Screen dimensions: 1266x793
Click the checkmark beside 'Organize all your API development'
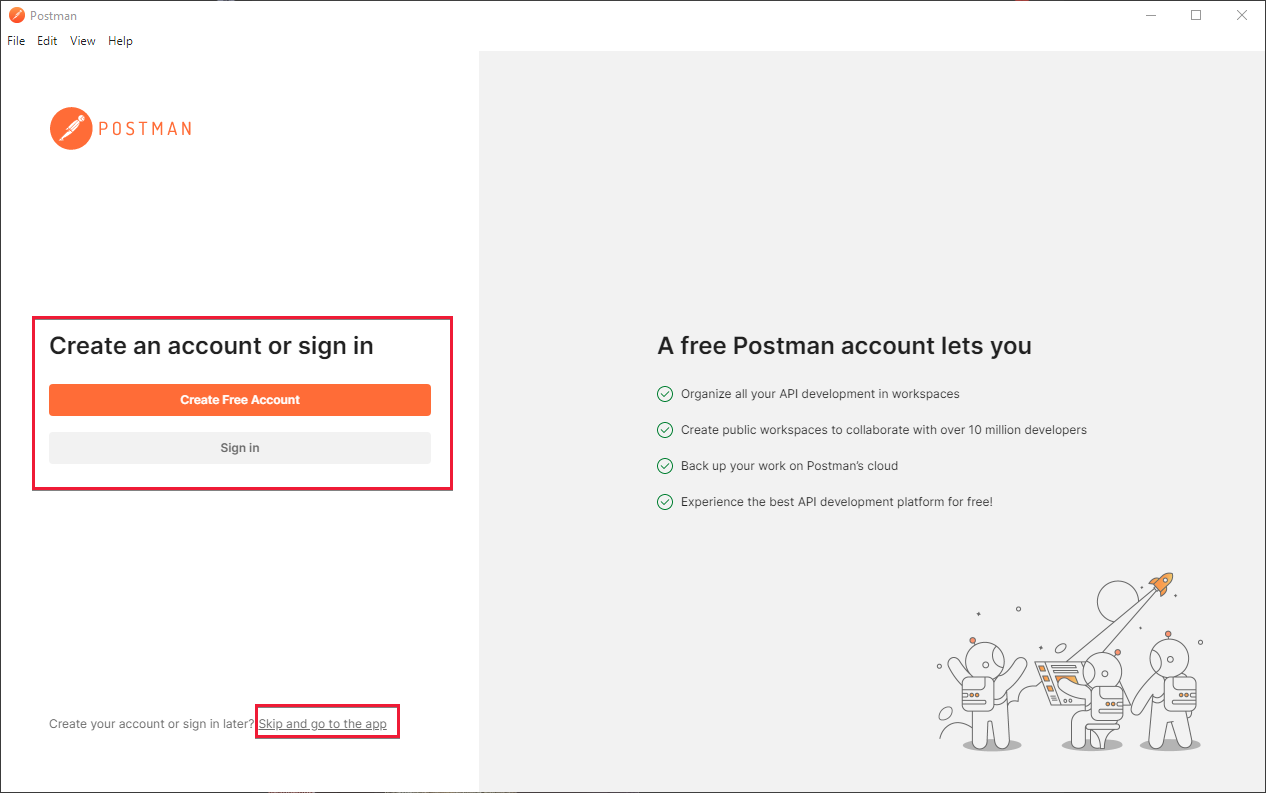pyautogui.click(x=665, y=393)
